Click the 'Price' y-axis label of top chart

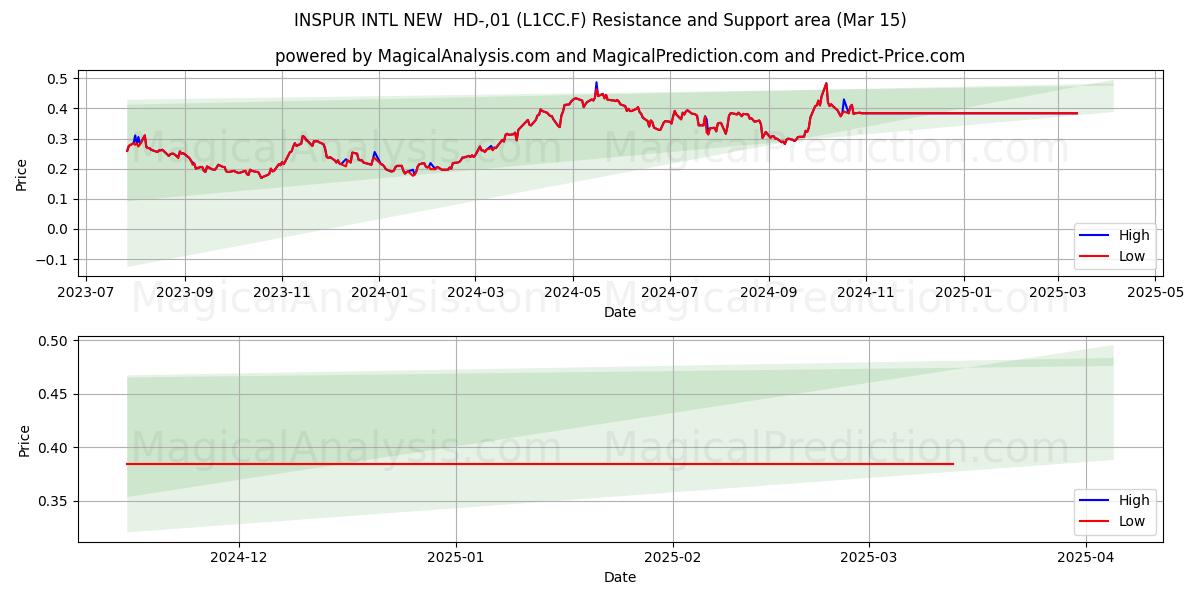[22, 174]
